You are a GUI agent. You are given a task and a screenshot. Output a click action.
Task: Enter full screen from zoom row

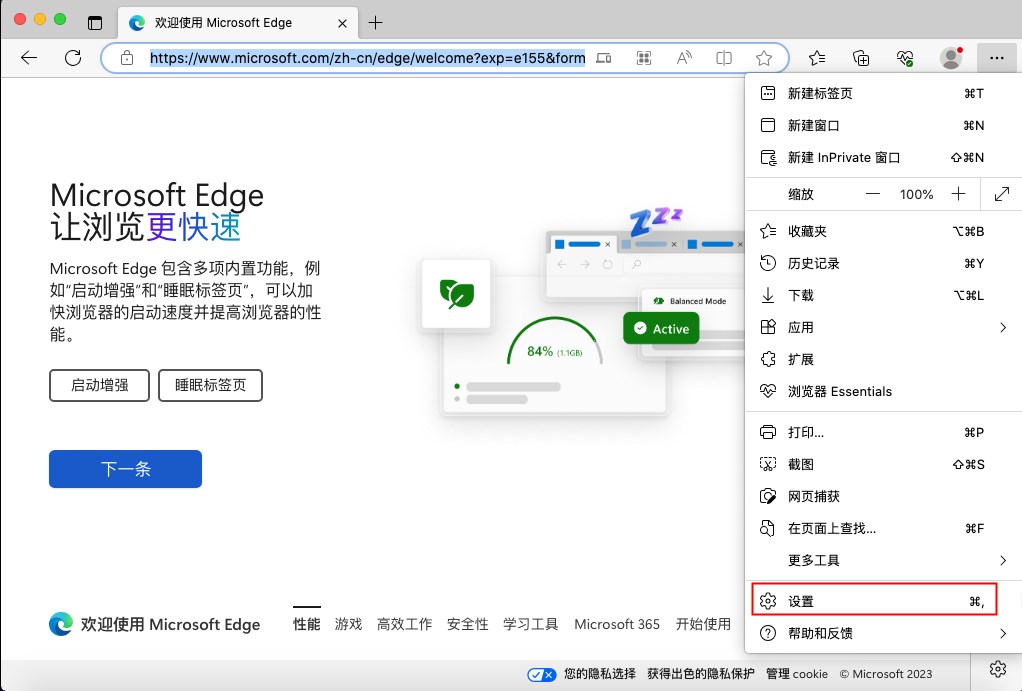point(1002,194)
